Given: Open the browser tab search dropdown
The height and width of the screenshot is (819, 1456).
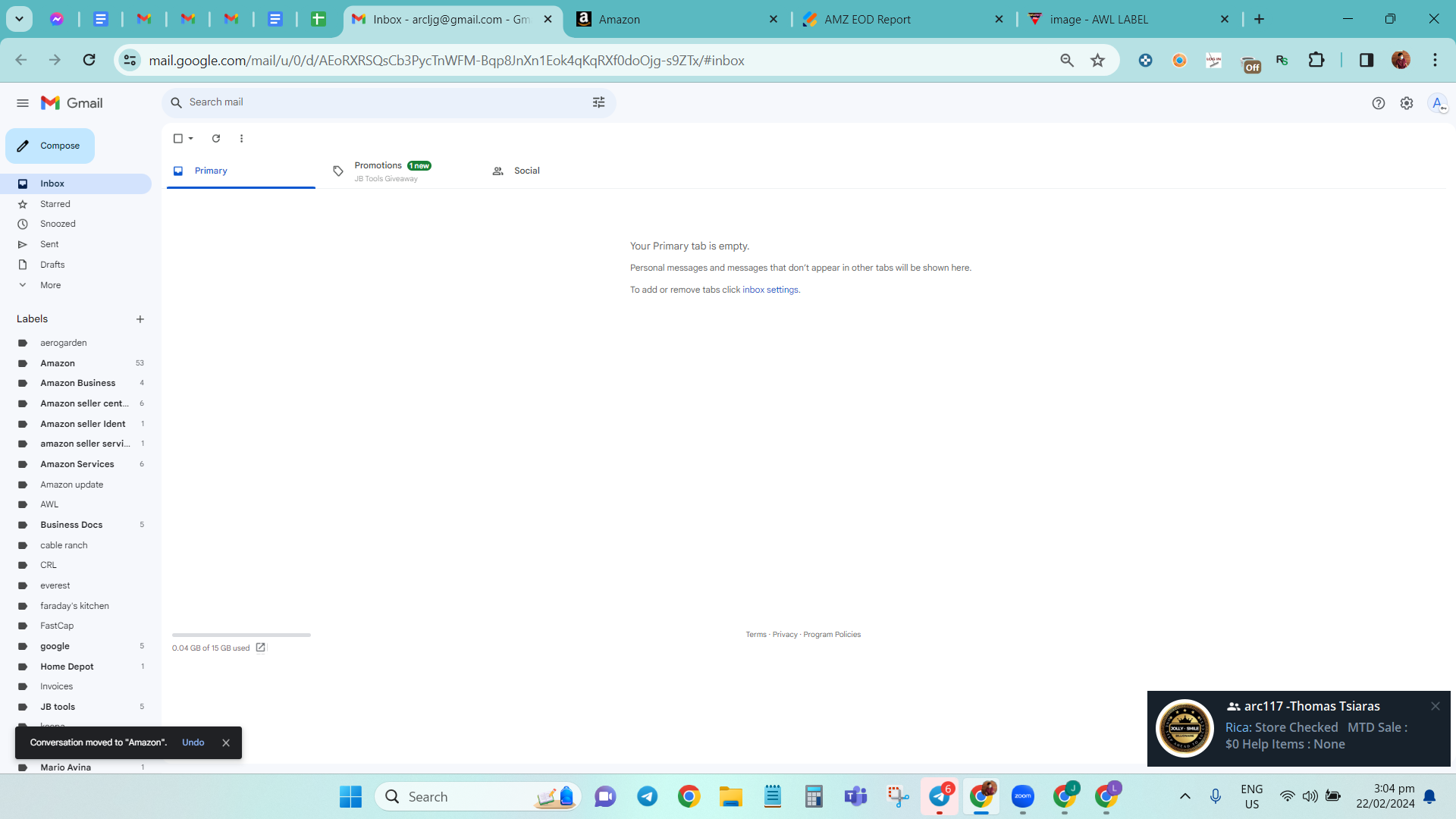Looking at the screenshot, I should coord(20,19).
